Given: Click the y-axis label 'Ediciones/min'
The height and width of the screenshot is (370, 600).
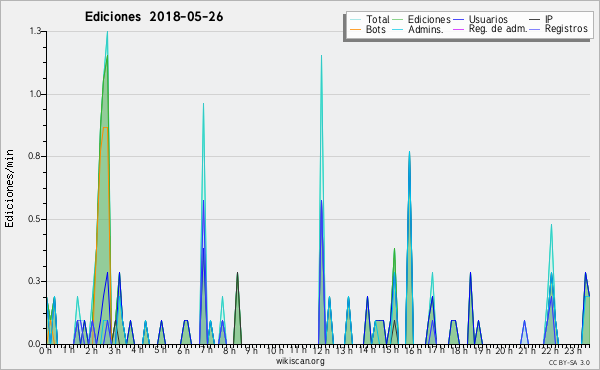Looking at the screenshot, I should 9,188.
